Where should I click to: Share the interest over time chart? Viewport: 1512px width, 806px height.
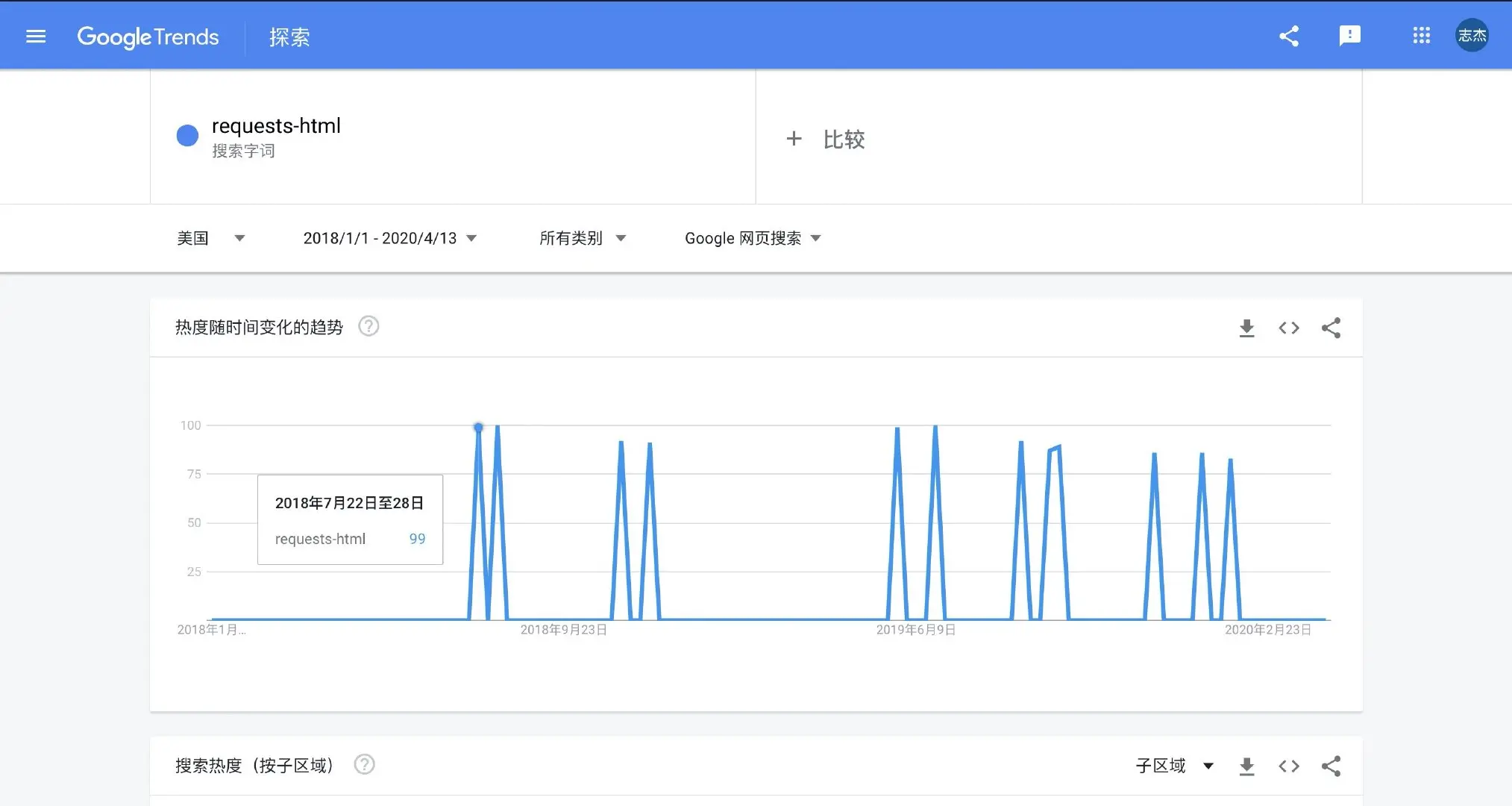(1331, 328)
